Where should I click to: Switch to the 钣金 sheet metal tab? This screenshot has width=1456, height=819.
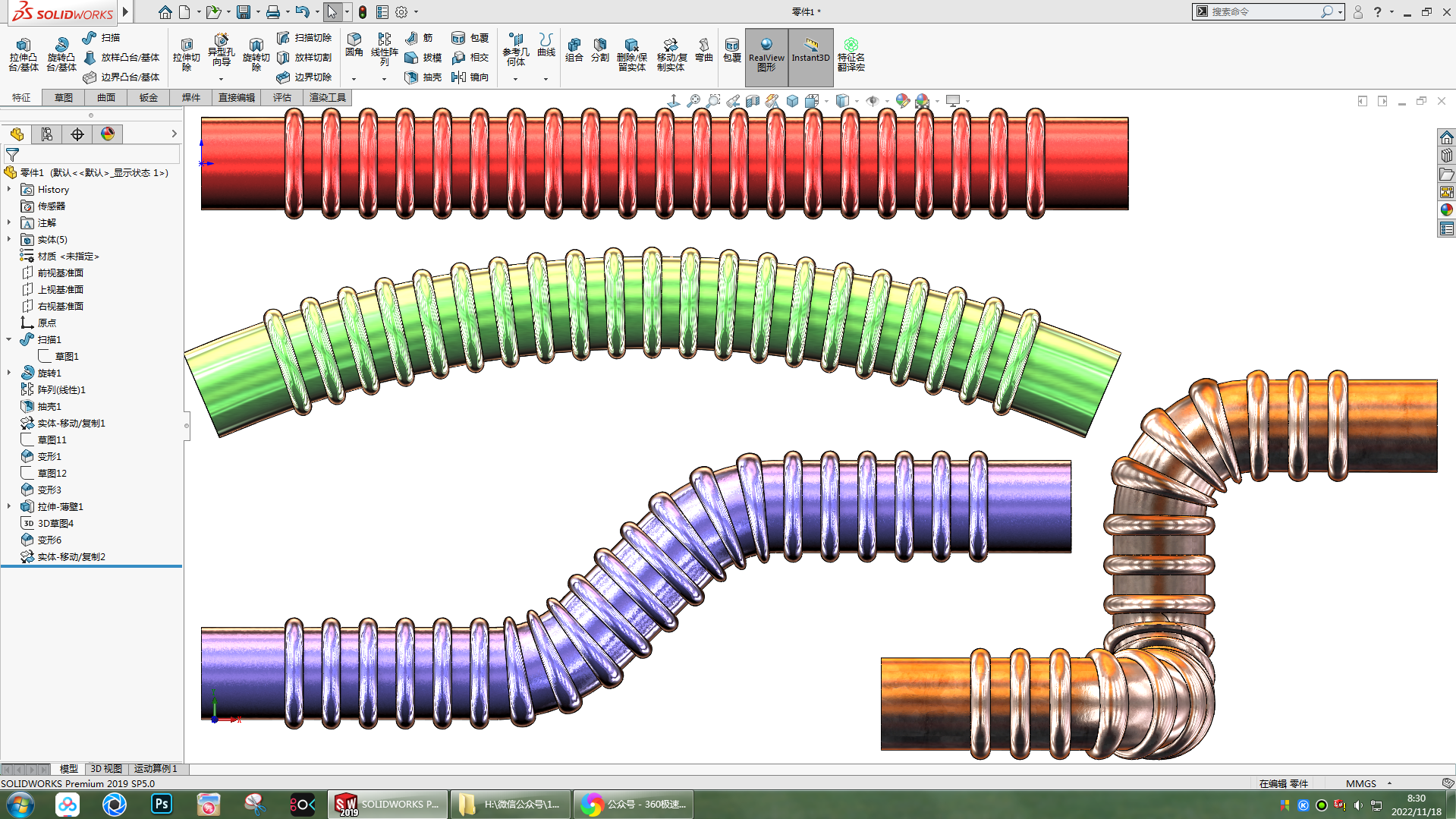tap(149, 97)
